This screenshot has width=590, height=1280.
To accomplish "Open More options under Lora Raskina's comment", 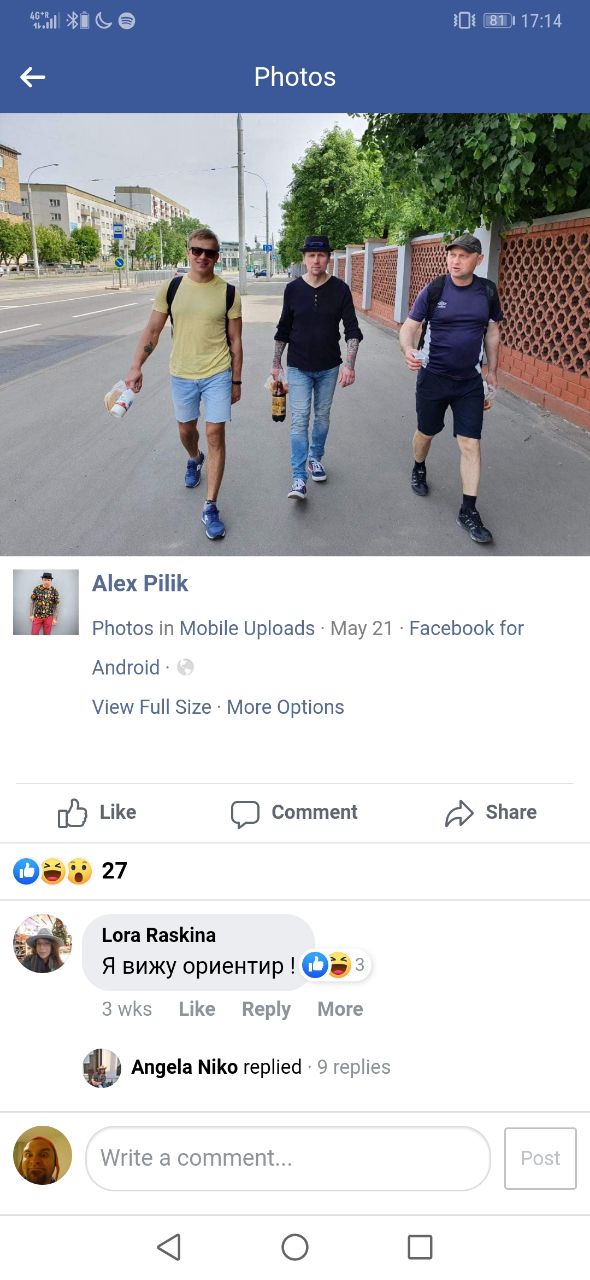I will coord(340,1009).
